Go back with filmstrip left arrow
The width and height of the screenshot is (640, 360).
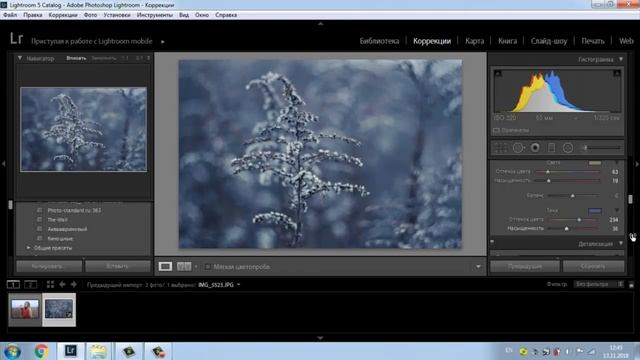coord(62,284)
